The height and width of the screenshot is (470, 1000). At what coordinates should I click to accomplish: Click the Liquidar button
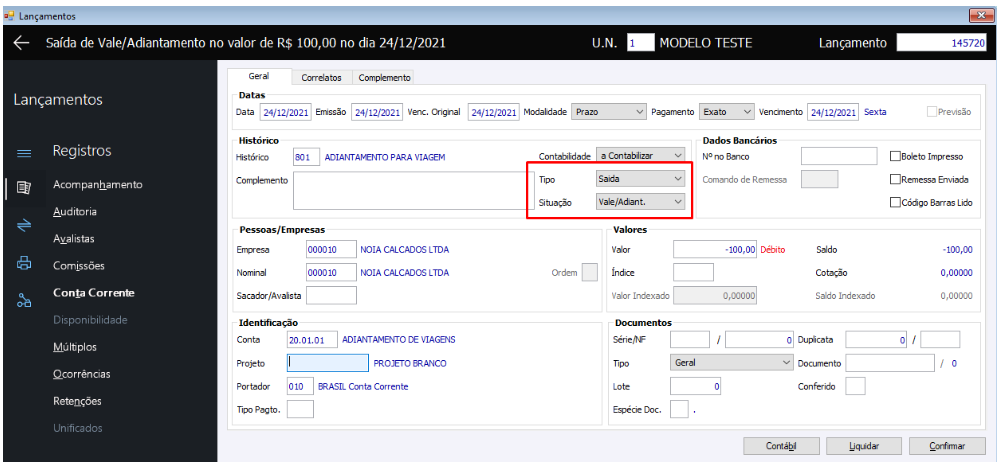click(x=864, y=446)
